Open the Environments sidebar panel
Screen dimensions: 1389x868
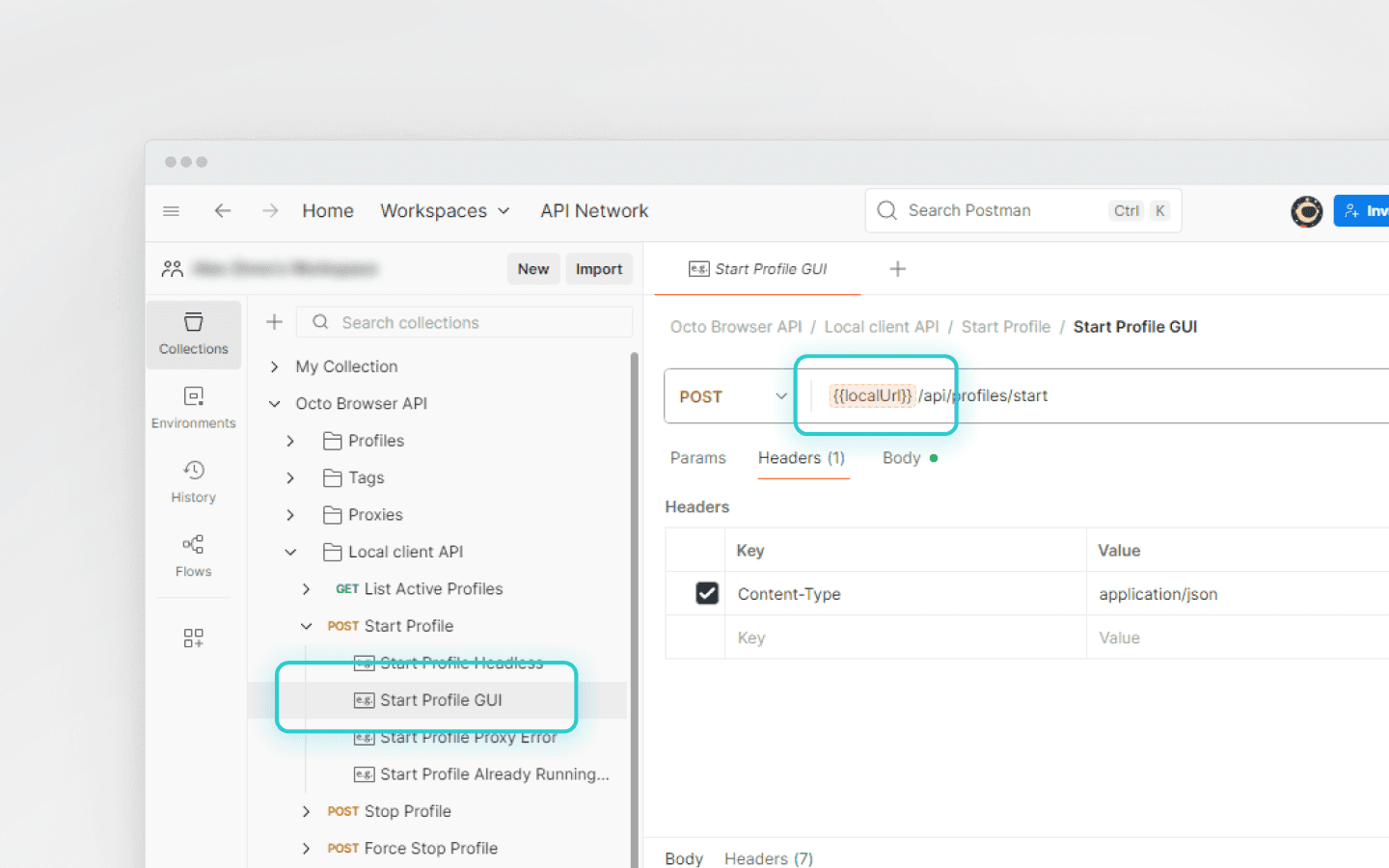tap(194, 409)
